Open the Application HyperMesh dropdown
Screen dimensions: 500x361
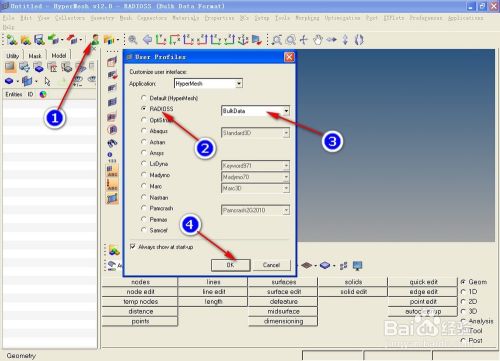click(x=208, y=83)
